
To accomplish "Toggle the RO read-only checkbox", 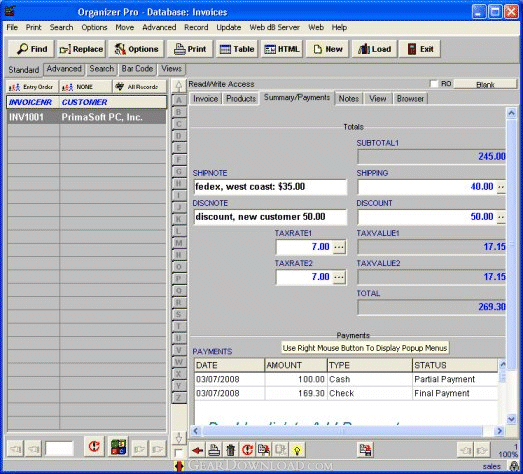I will 434,84.
